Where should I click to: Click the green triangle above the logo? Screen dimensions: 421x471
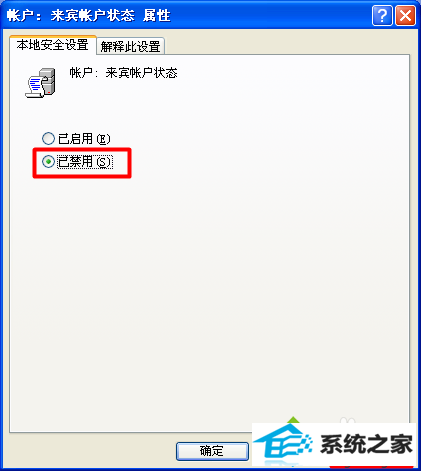click(293, 420)
